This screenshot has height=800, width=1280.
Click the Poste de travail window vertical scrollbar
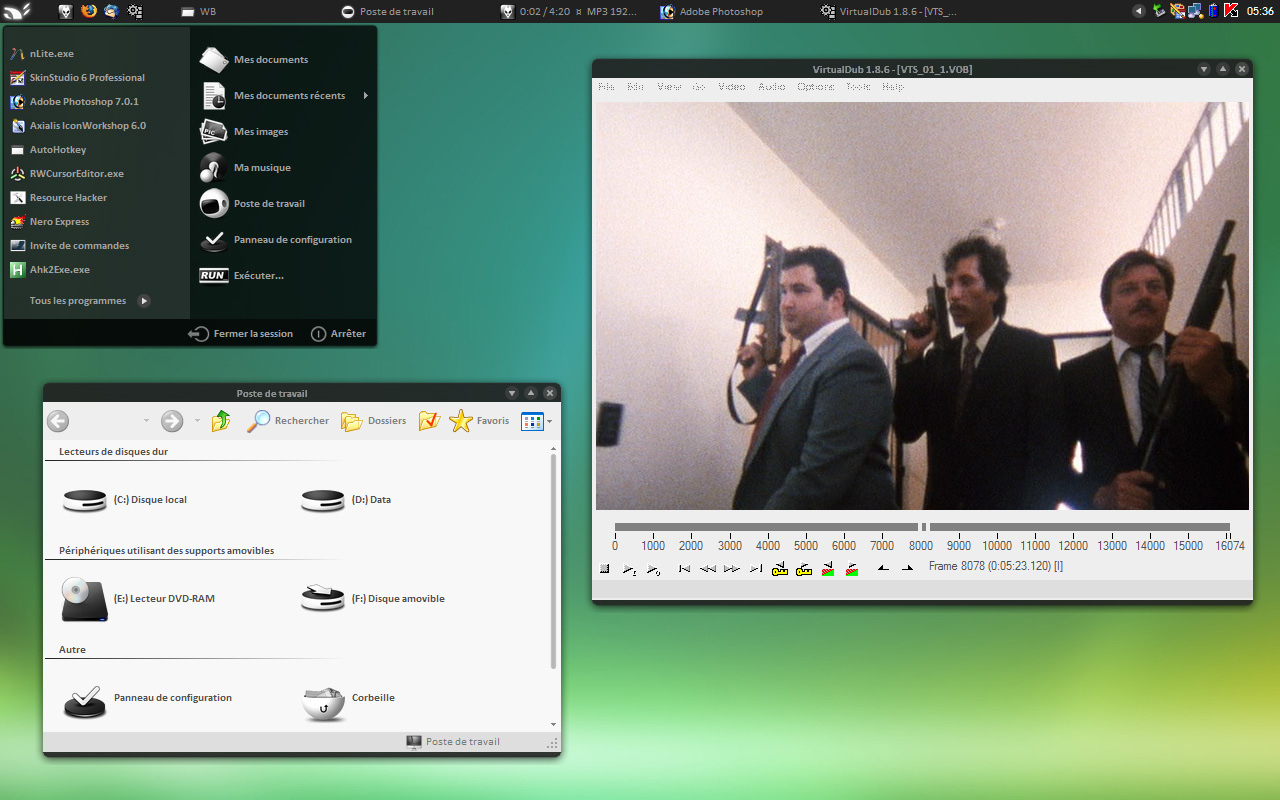[x=554, y=562]
